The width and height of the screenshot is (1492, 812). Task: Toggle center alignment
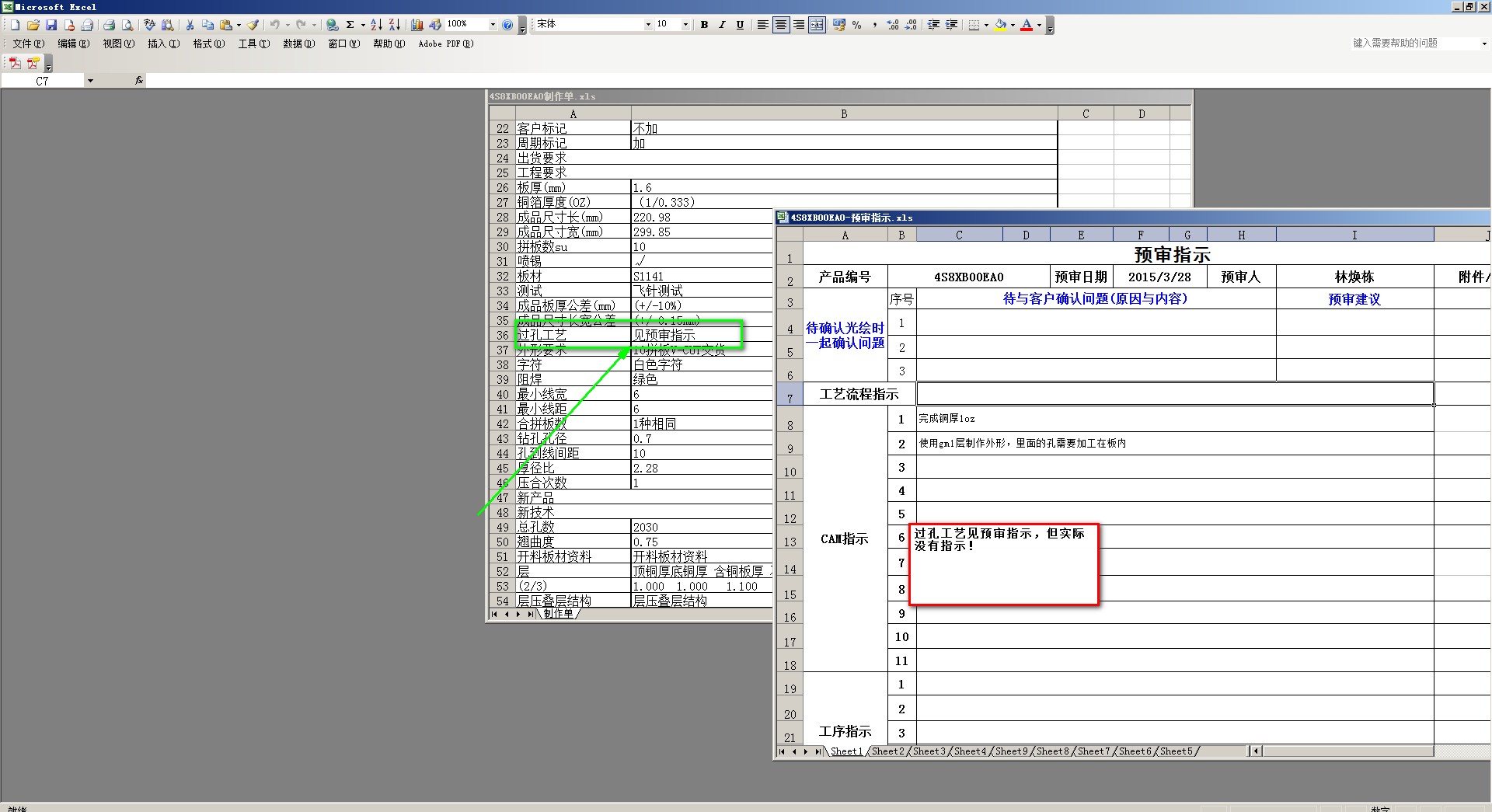[x=781, y=25]
